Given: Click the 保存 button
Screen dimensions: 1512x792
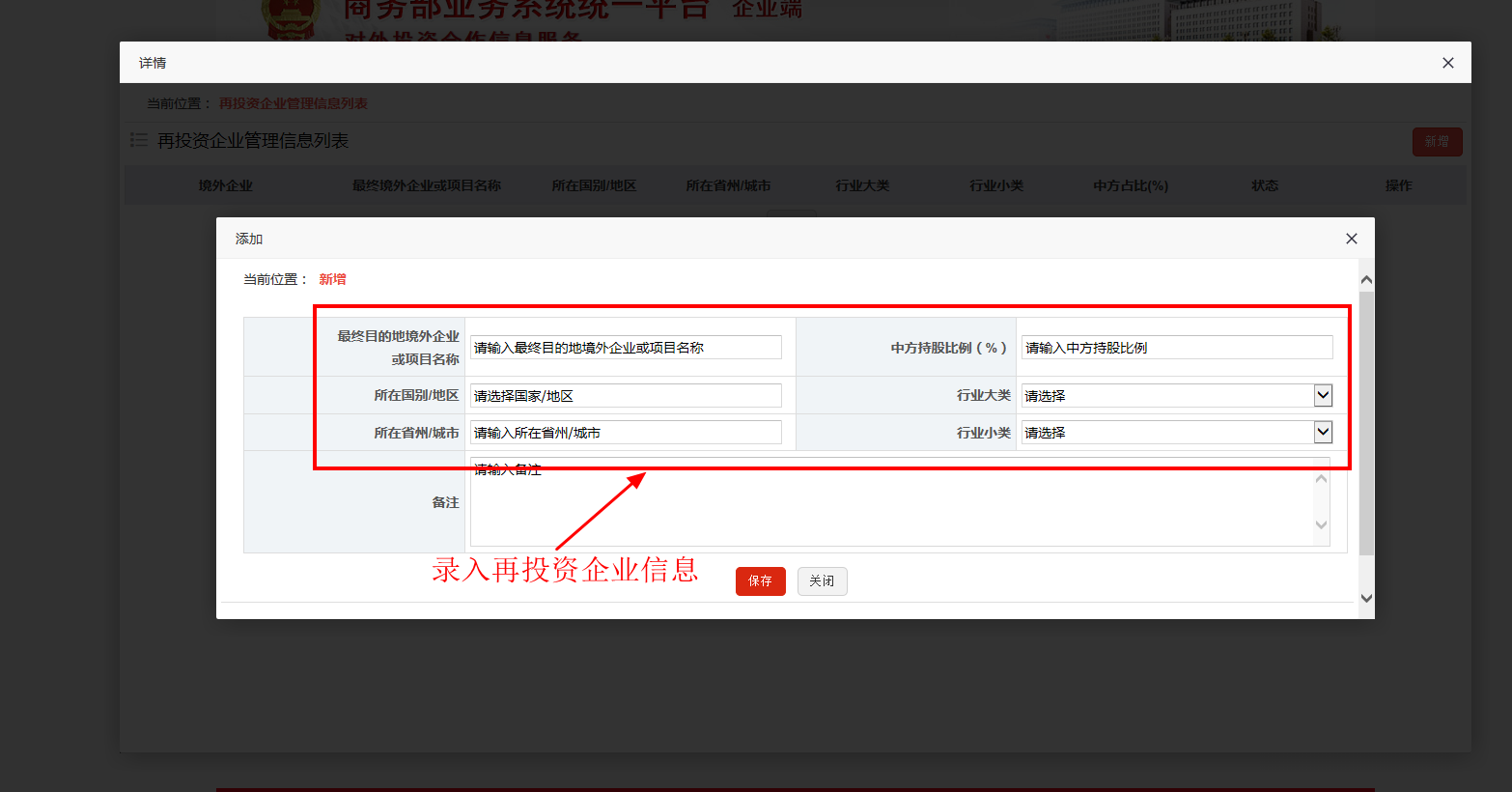Looking at the screenshot, I should point(760,581).
